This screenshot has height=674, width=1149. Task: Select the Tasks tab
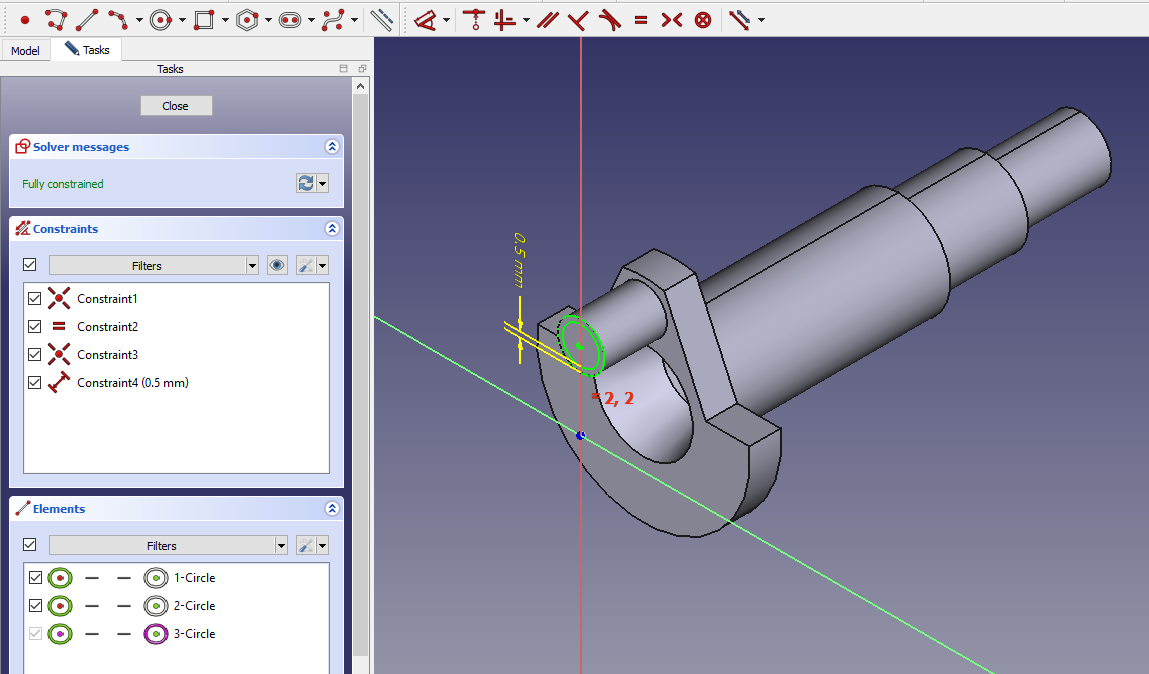coord(87,50)
